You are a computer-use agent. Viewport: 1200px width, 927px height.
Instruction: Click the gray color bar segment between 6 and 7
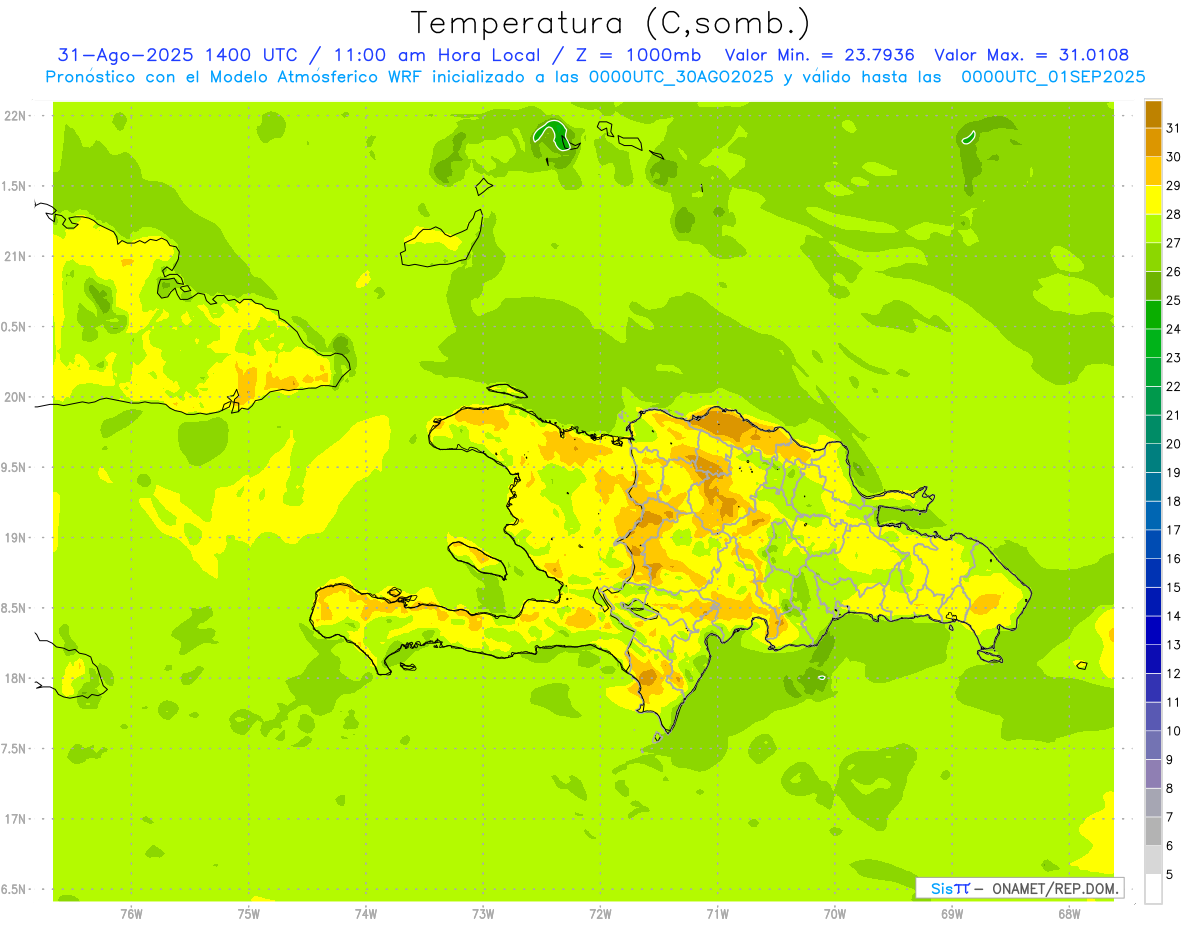[1153, 832]
